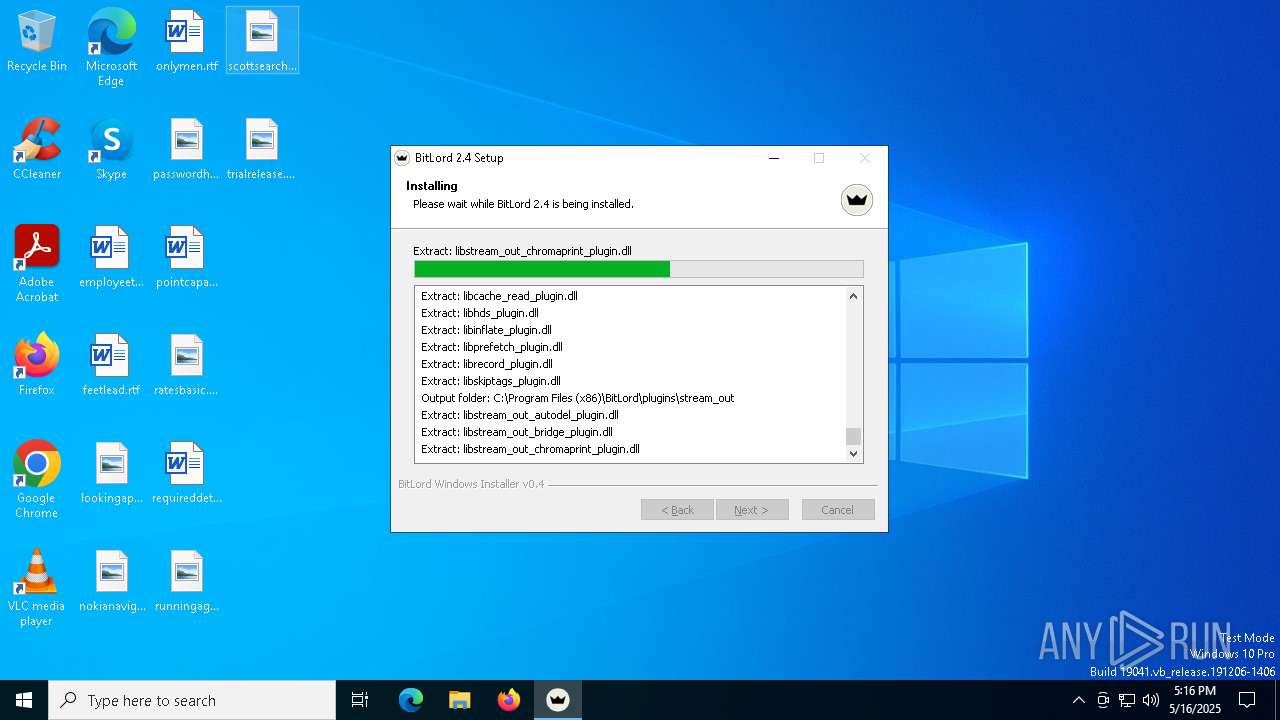This screenshot has height=720, width=1280.
Task: Click the Cancel button in installer
Action: pyautogui.click(x=838, y=510)
